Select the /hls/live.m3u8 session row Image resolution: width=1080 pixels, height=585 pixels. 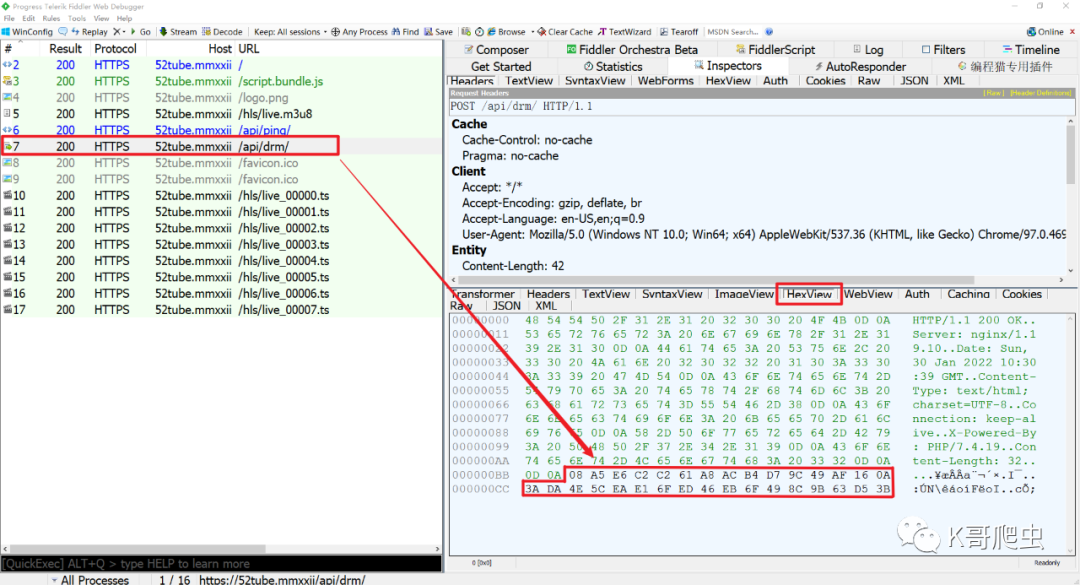pyautogui.click(x=275, y=114)
